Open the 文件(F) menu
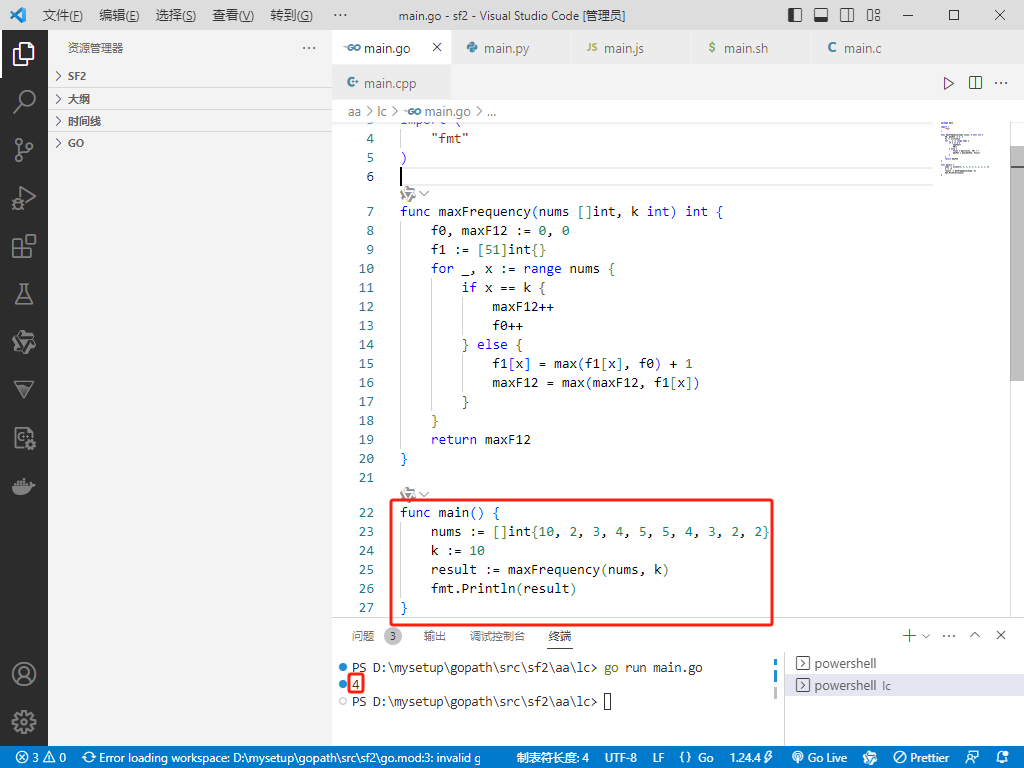Viewport: 1024px width, 768px height. coord(63,16)
